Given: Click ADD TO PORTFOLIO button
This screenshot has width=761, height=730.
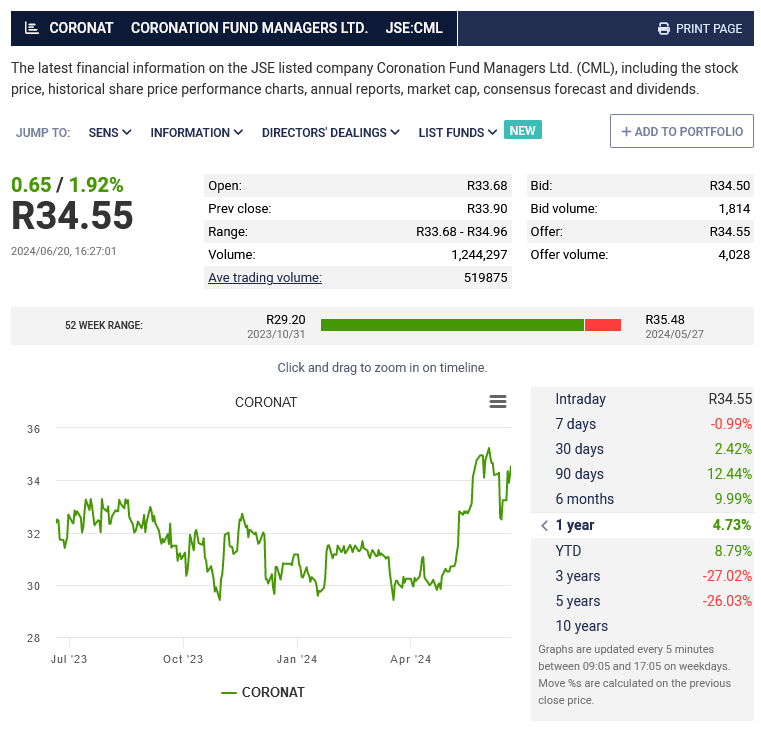Looking at the screenshot, I should pyautogui.click(x=681, y=131).
